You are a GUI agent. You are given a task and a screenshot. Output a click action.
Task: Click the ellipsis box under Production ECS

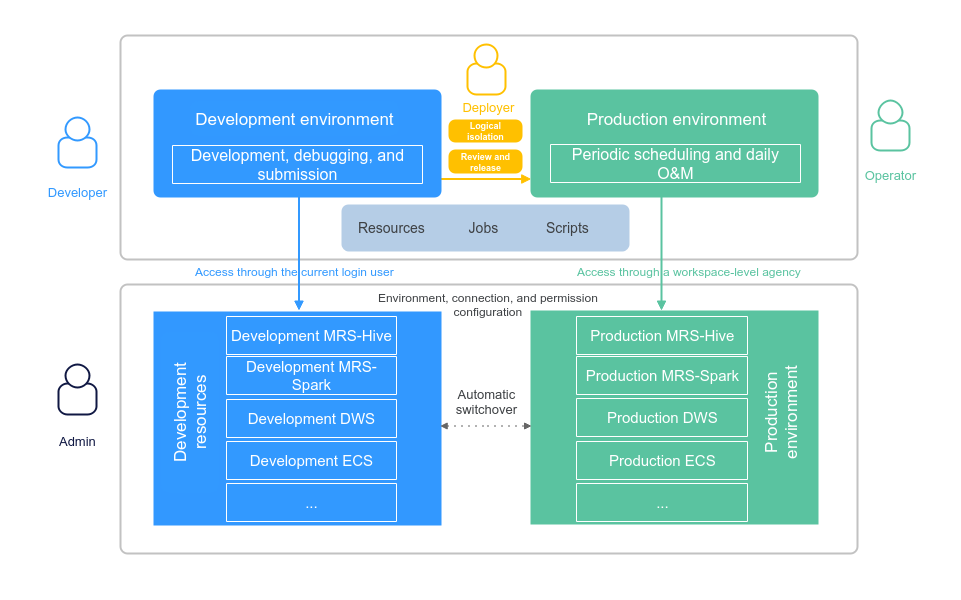[x=662, y=503]
